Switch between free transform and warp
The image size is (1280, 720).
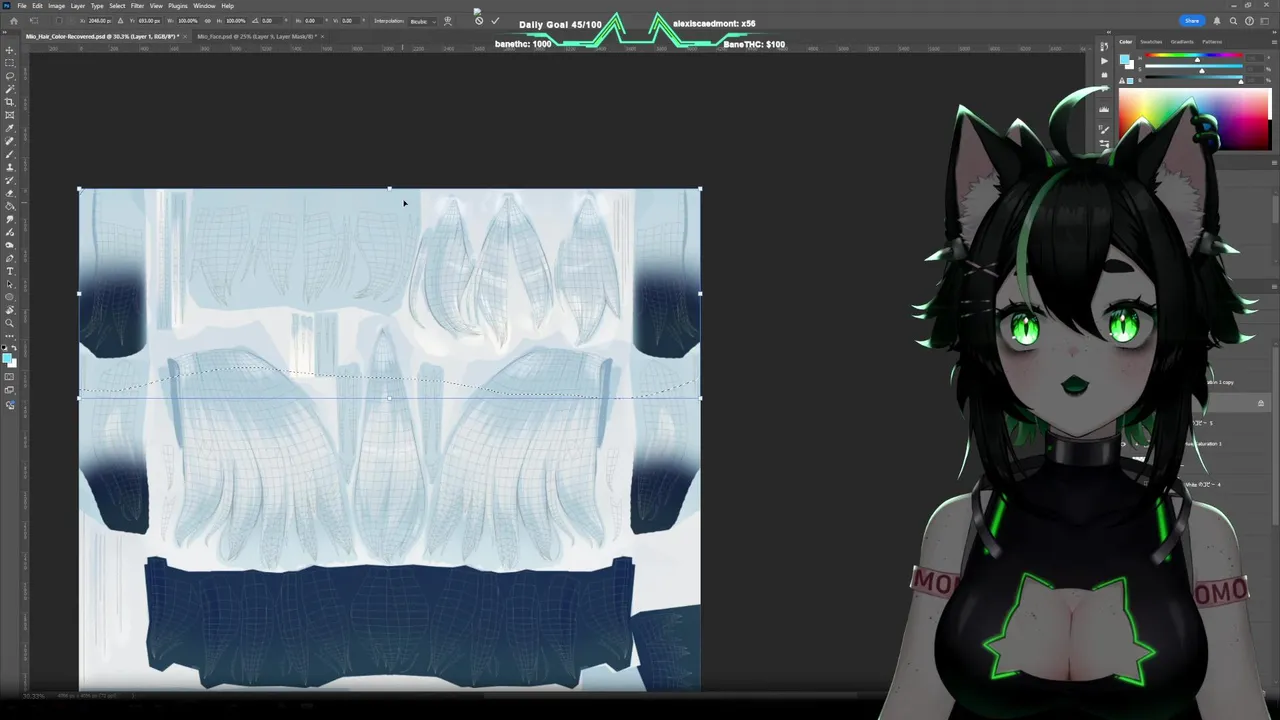coord(448,20)
